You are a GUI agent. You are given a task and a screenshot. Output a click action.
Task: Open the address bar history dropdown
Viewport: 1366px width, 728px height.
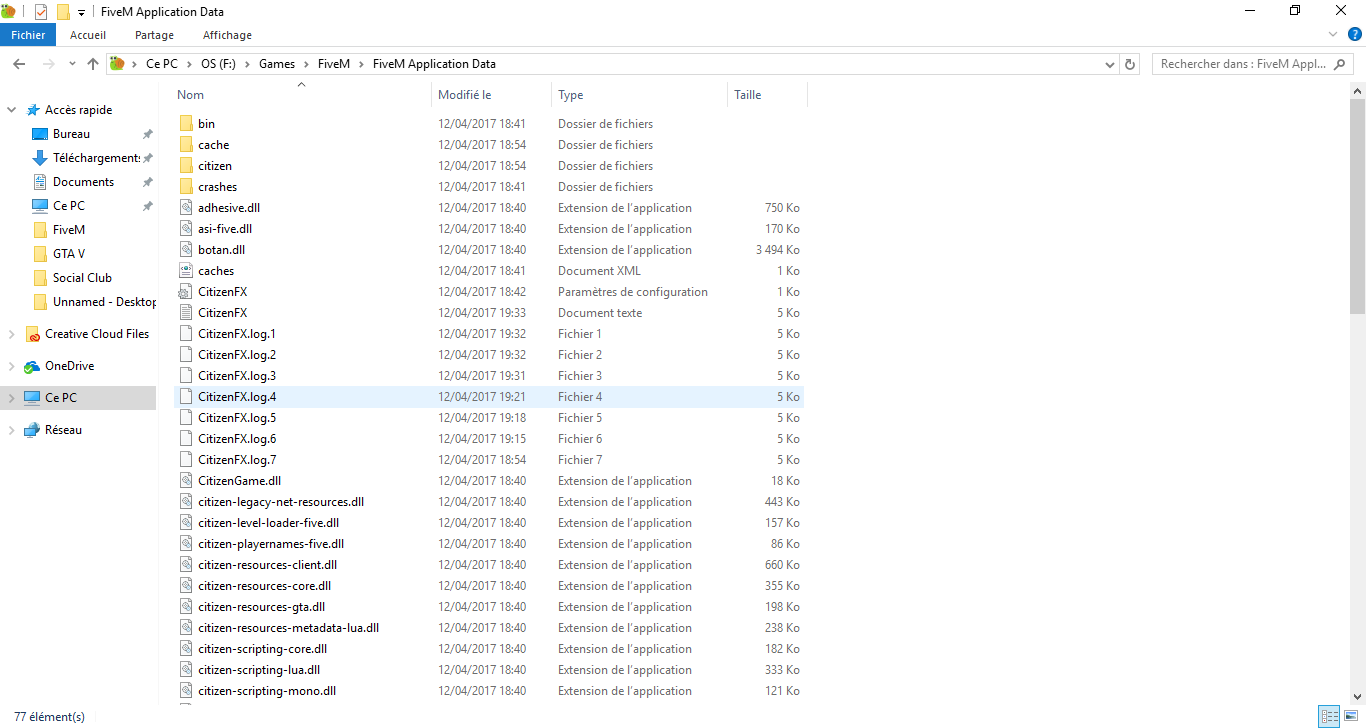pyautogui.click(x=1110, y=64)
